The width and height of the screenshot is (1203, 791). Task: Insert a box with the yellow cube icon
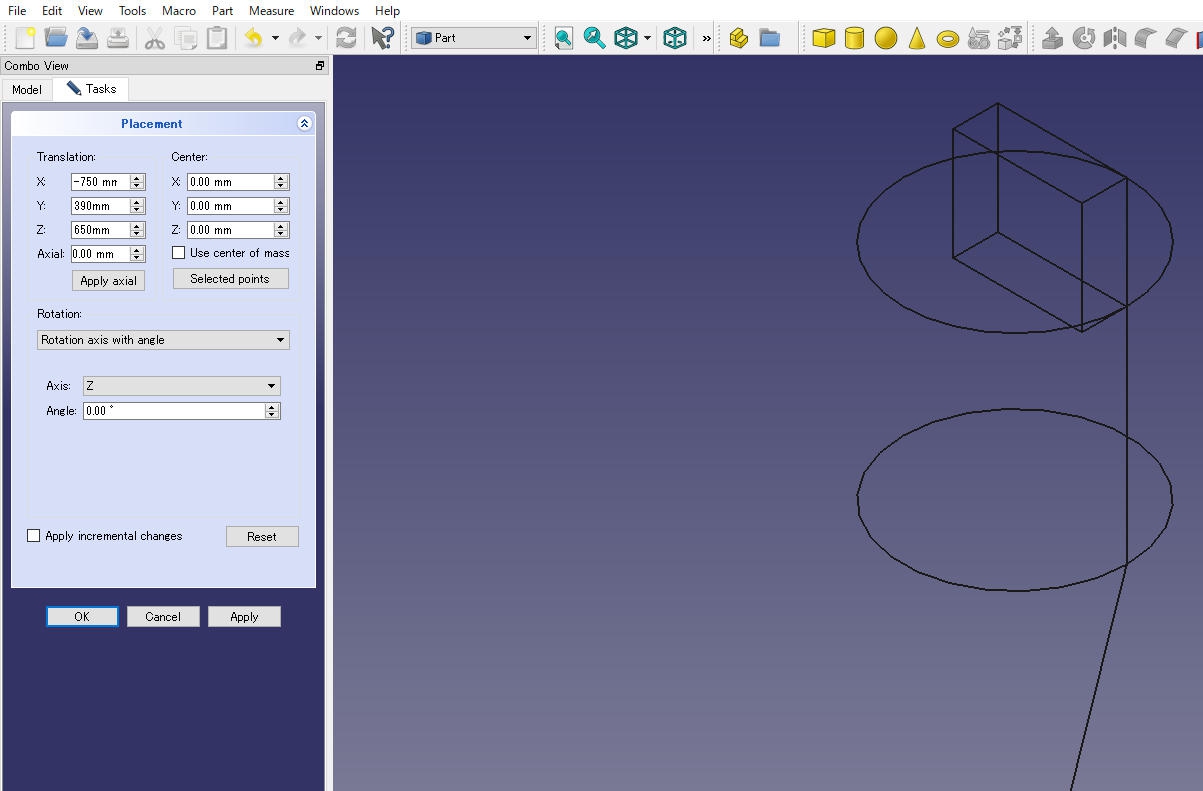823,38
